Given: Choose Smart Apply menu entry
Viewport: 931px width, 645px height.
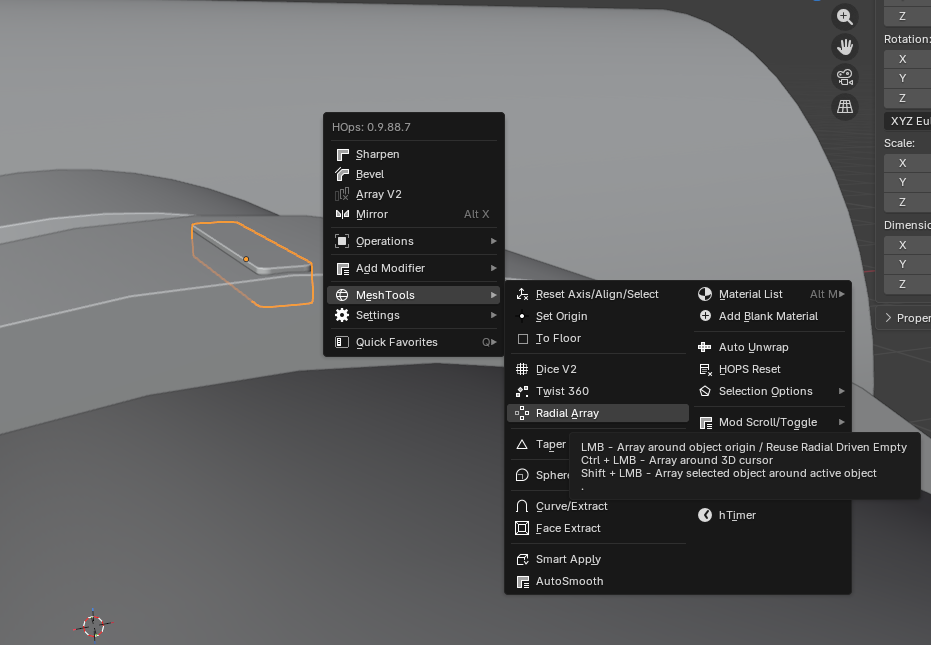Looking at the screenshot, I should coord(598,559).
